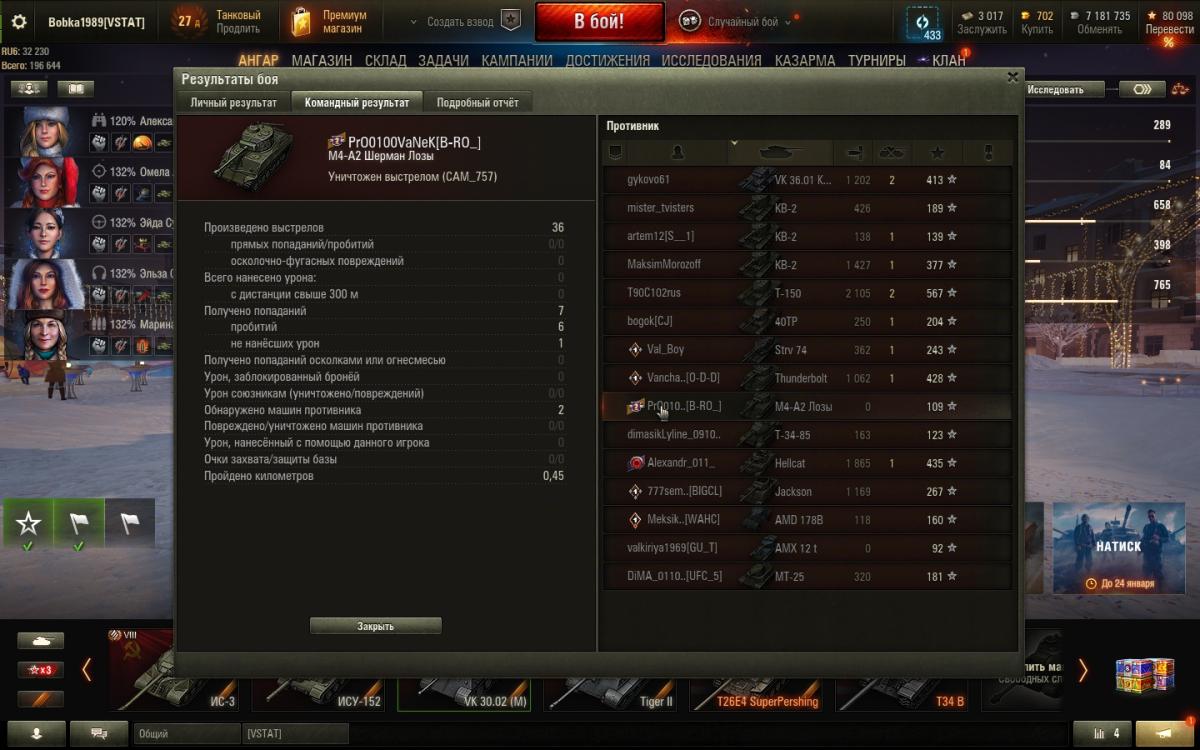Viewport: 1200px width, 750px height.
Task: Sort by kills column icon
Action: tap(891, 152)
